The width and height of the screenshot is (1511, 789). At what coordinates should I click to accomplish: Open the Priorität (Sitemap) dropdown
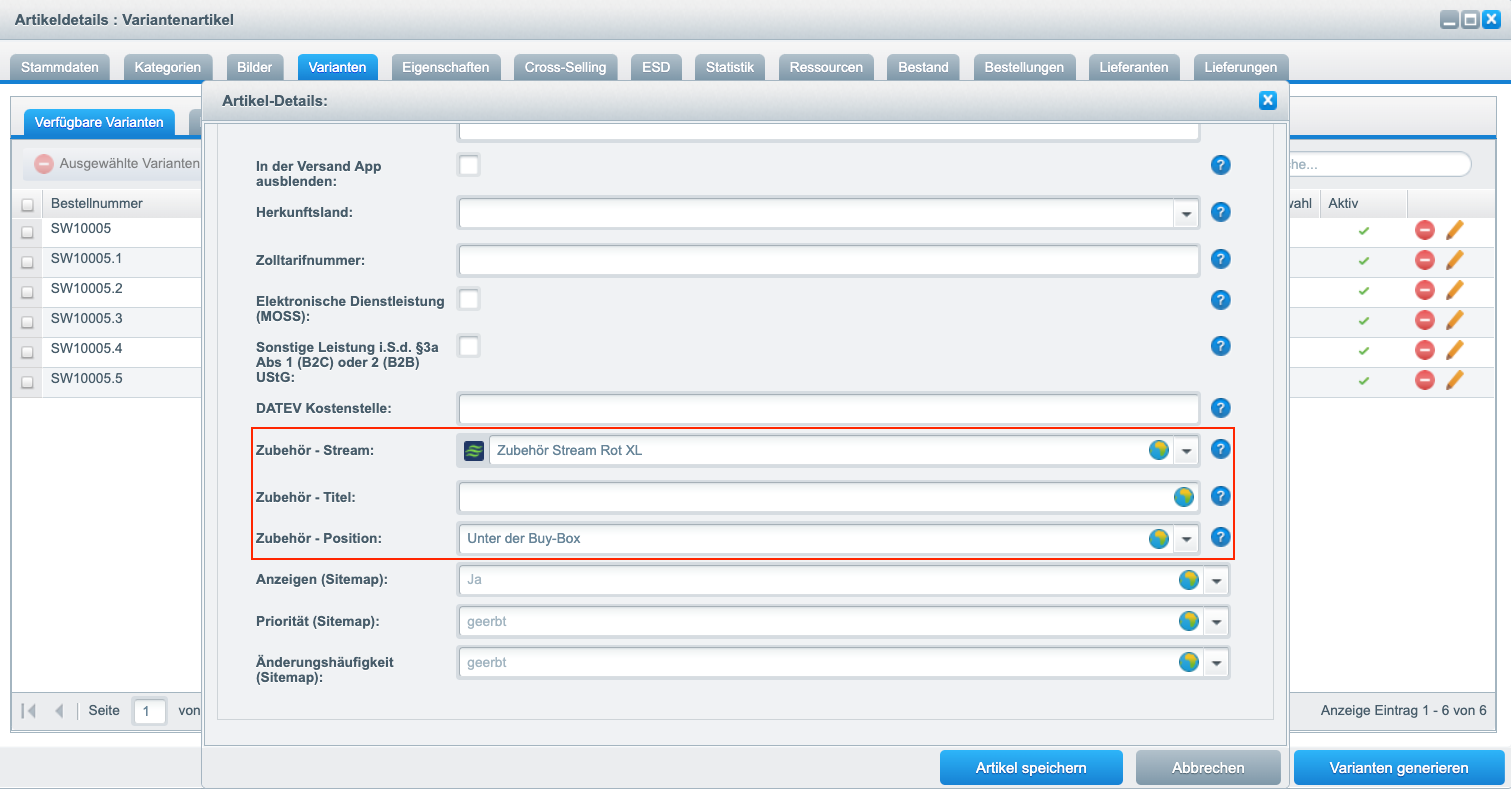[x=1216, y=622]
